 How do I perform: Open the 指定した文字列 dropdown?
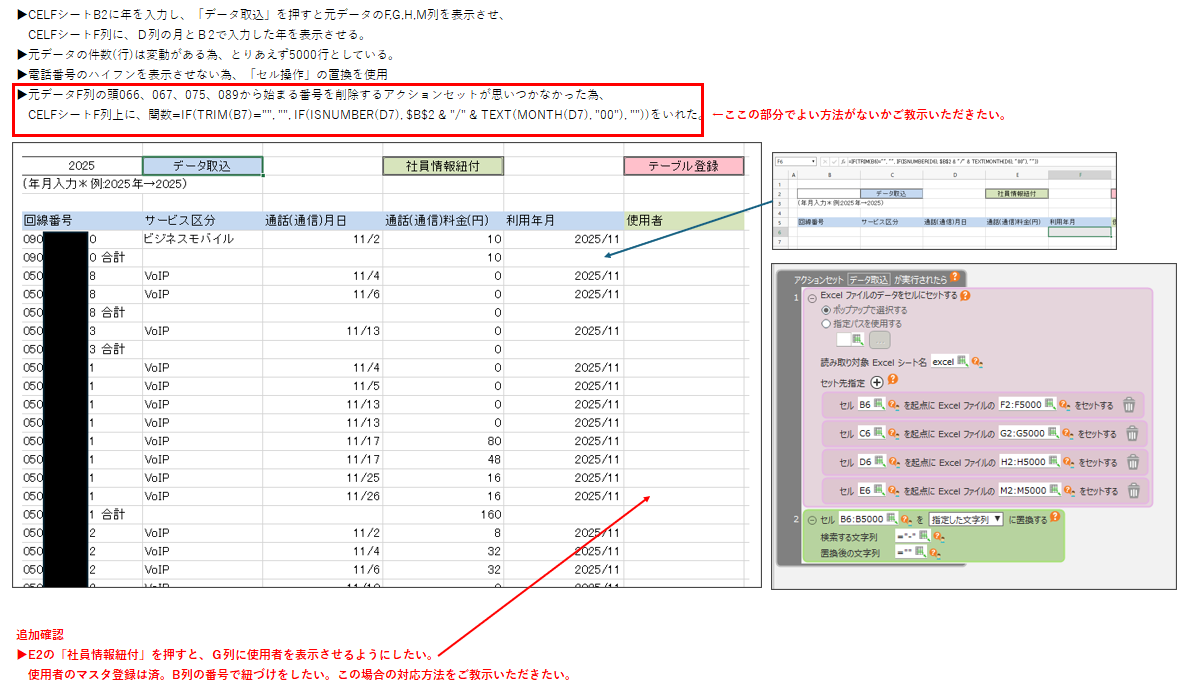(x=966, y=520)
